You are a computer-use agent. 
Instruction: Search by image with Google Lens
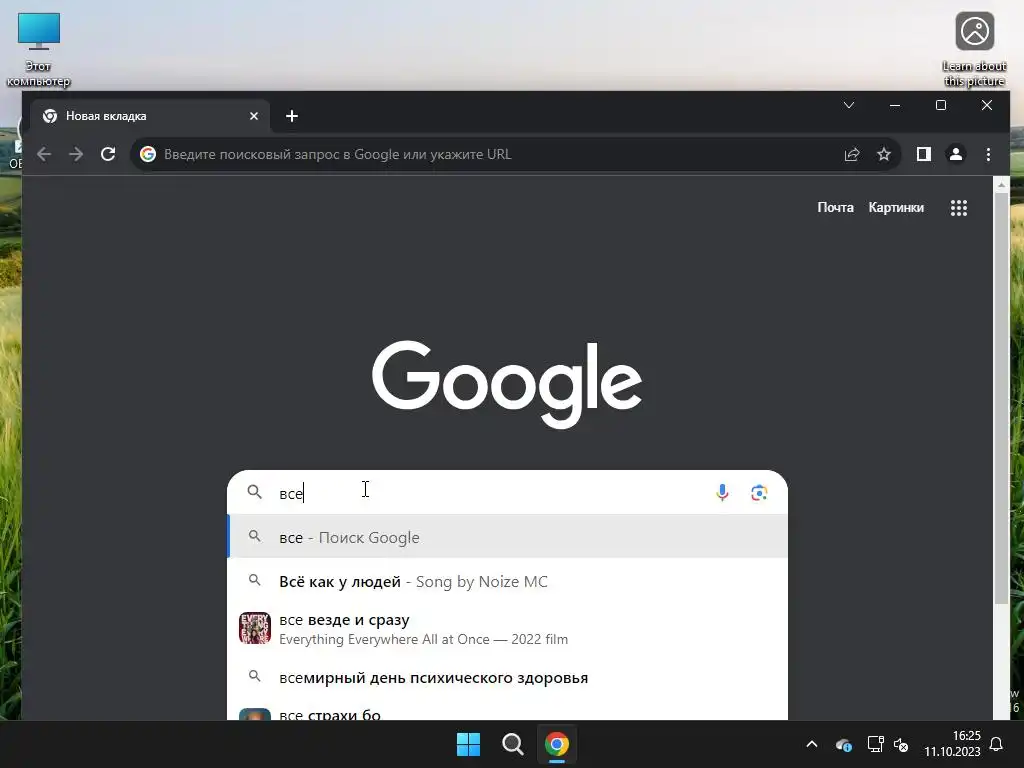(x=759, y=492)
